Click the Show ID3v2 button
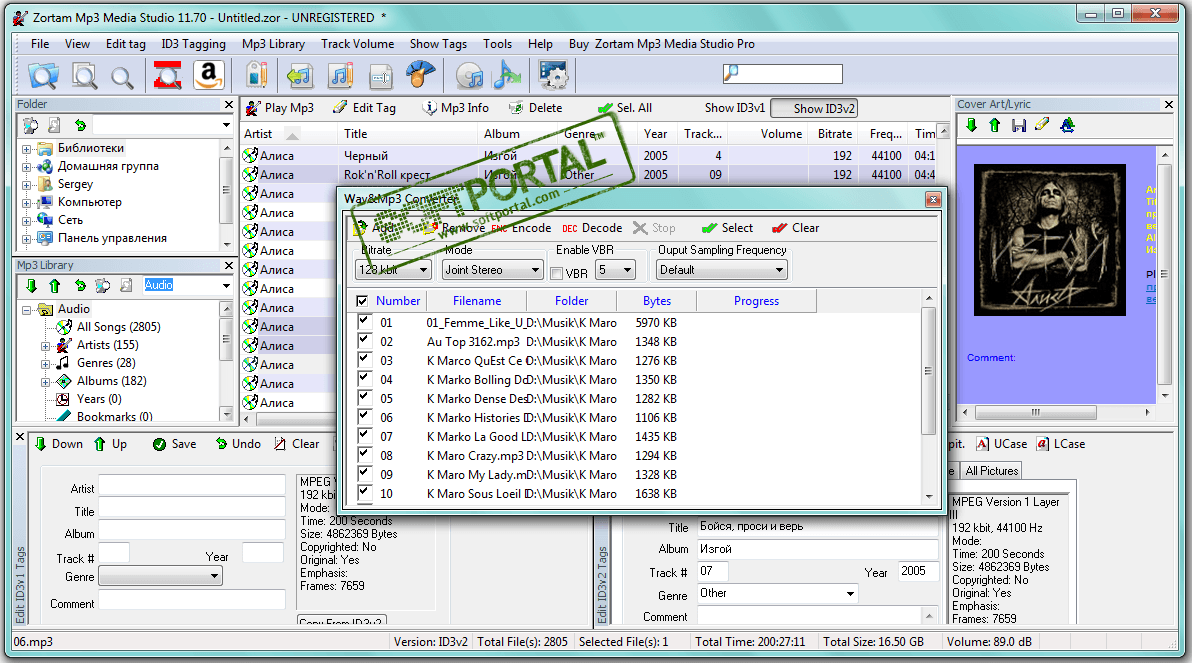Image resolution: width=1192 pixels, height=663 pixels. click(814, 109)
